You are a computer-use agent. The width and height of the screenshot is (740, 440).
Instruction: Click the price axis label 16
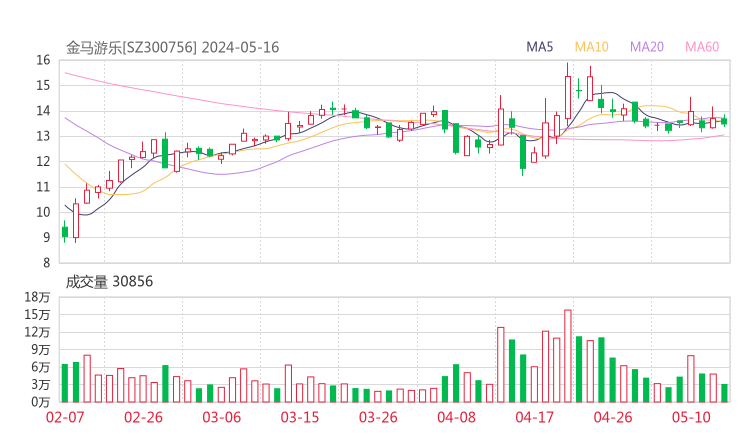coord(43,60)
